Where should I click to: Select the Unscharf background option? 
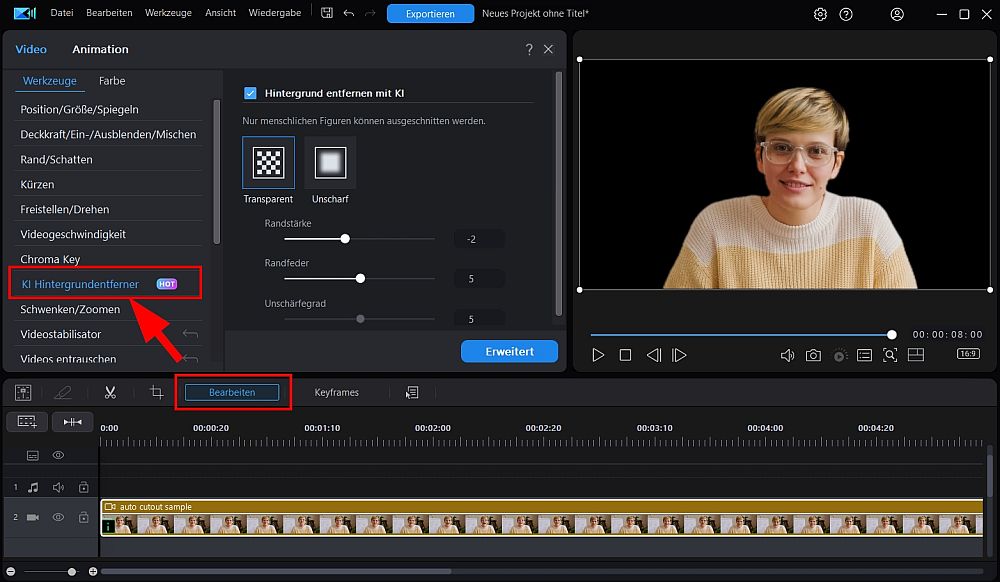click(x=330, y=162)
